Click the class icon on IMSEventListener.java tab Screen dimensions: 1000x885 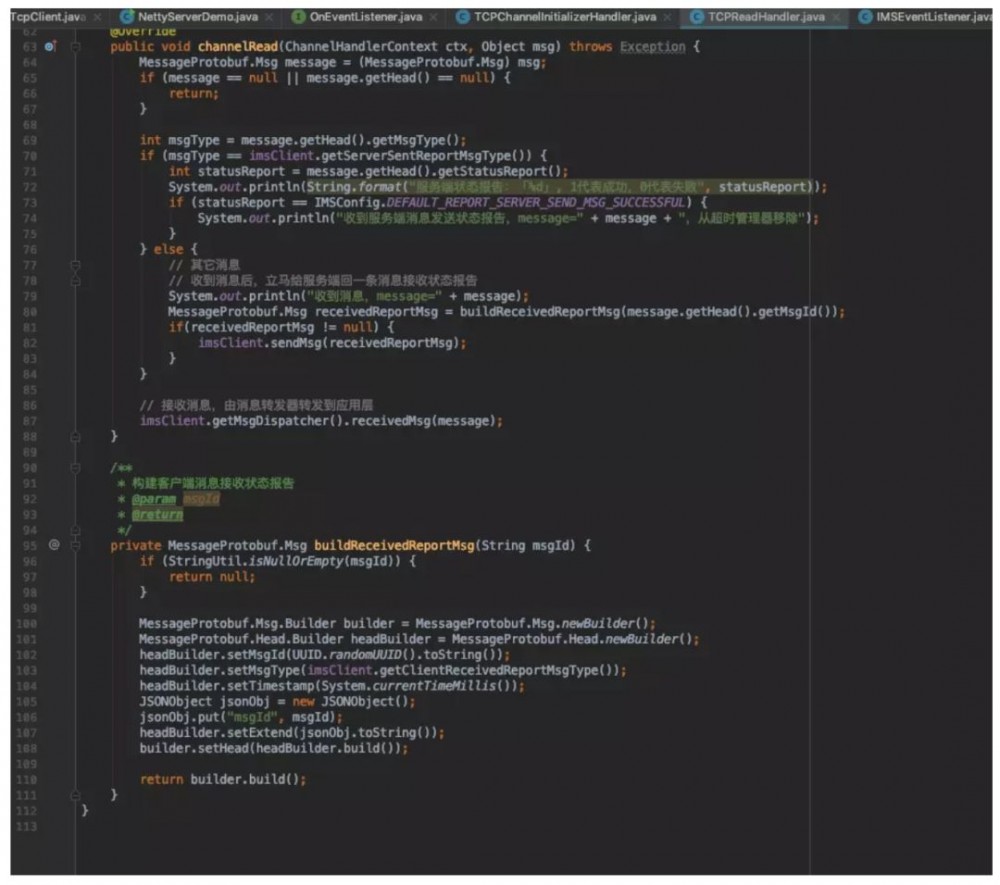coord(865,17)
